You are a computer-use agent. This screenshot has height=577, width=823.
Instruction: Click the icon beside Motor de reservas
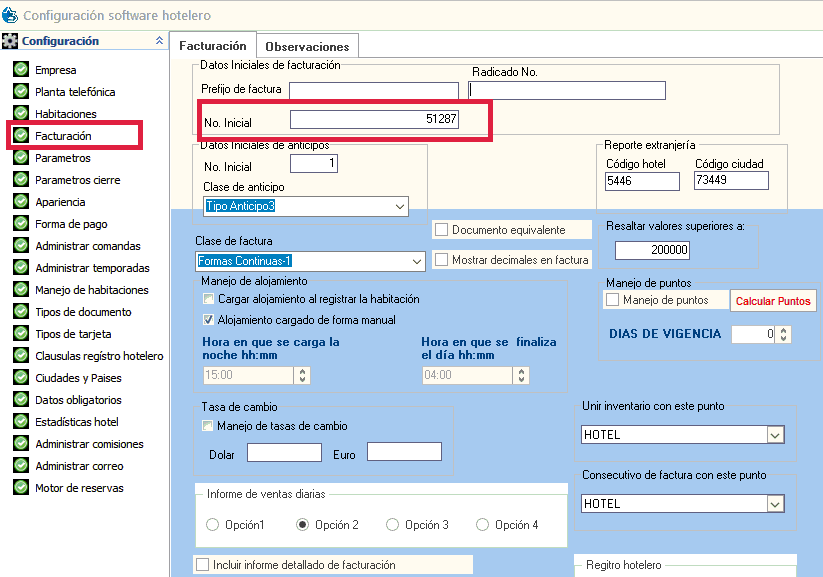21,488
